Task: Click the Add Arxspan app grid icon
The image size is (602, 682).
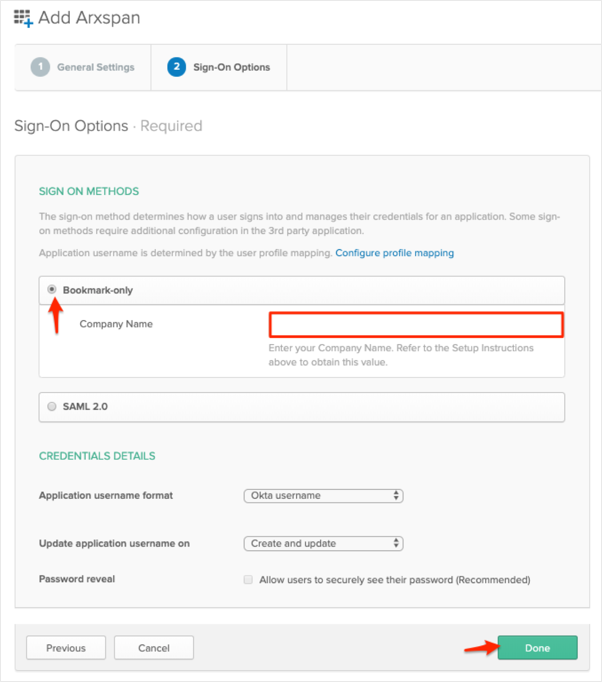Action: tap(23, 17)
